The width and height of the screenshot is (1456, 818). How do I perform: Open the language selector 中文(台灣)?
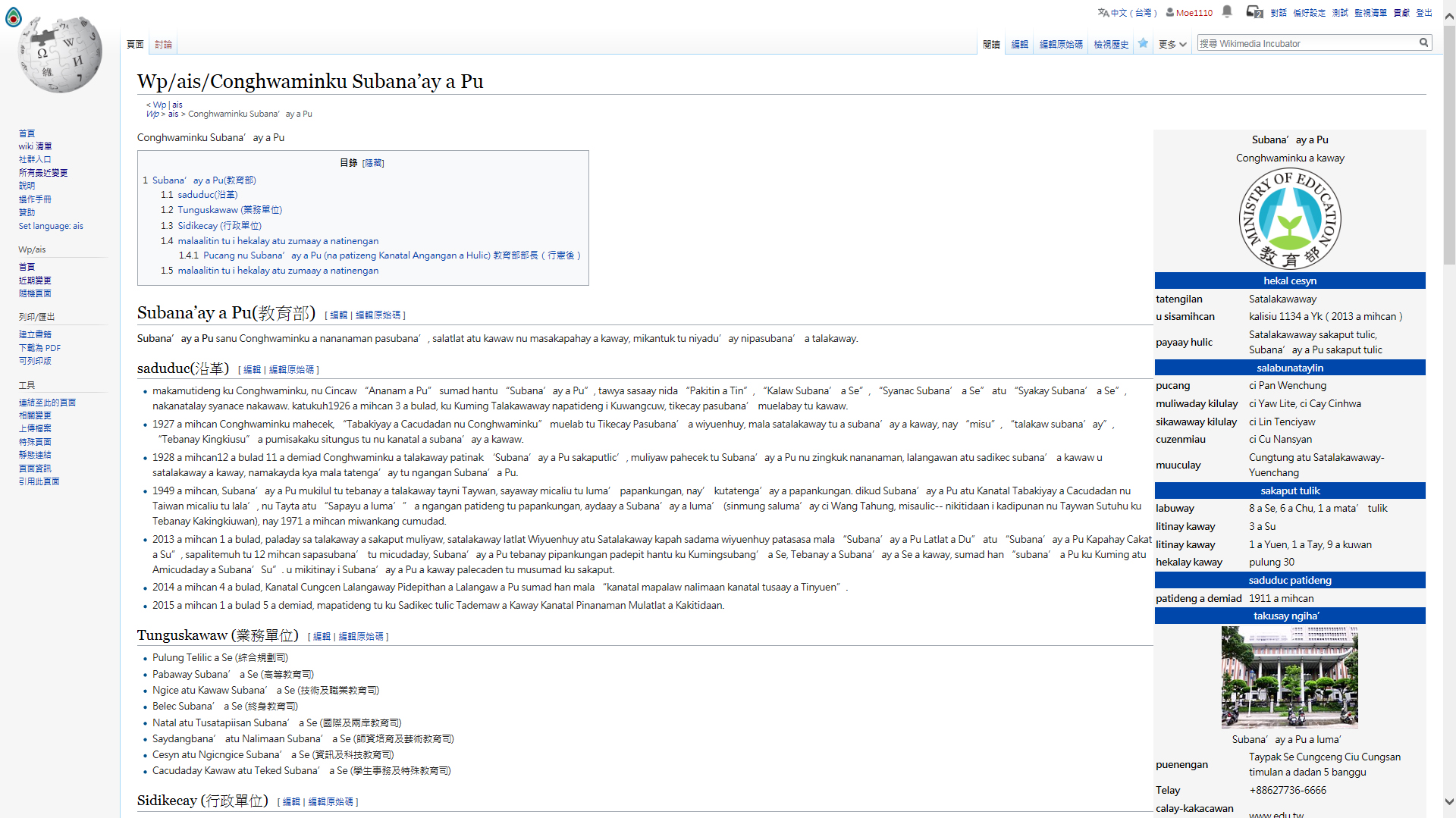[1127, 13]
